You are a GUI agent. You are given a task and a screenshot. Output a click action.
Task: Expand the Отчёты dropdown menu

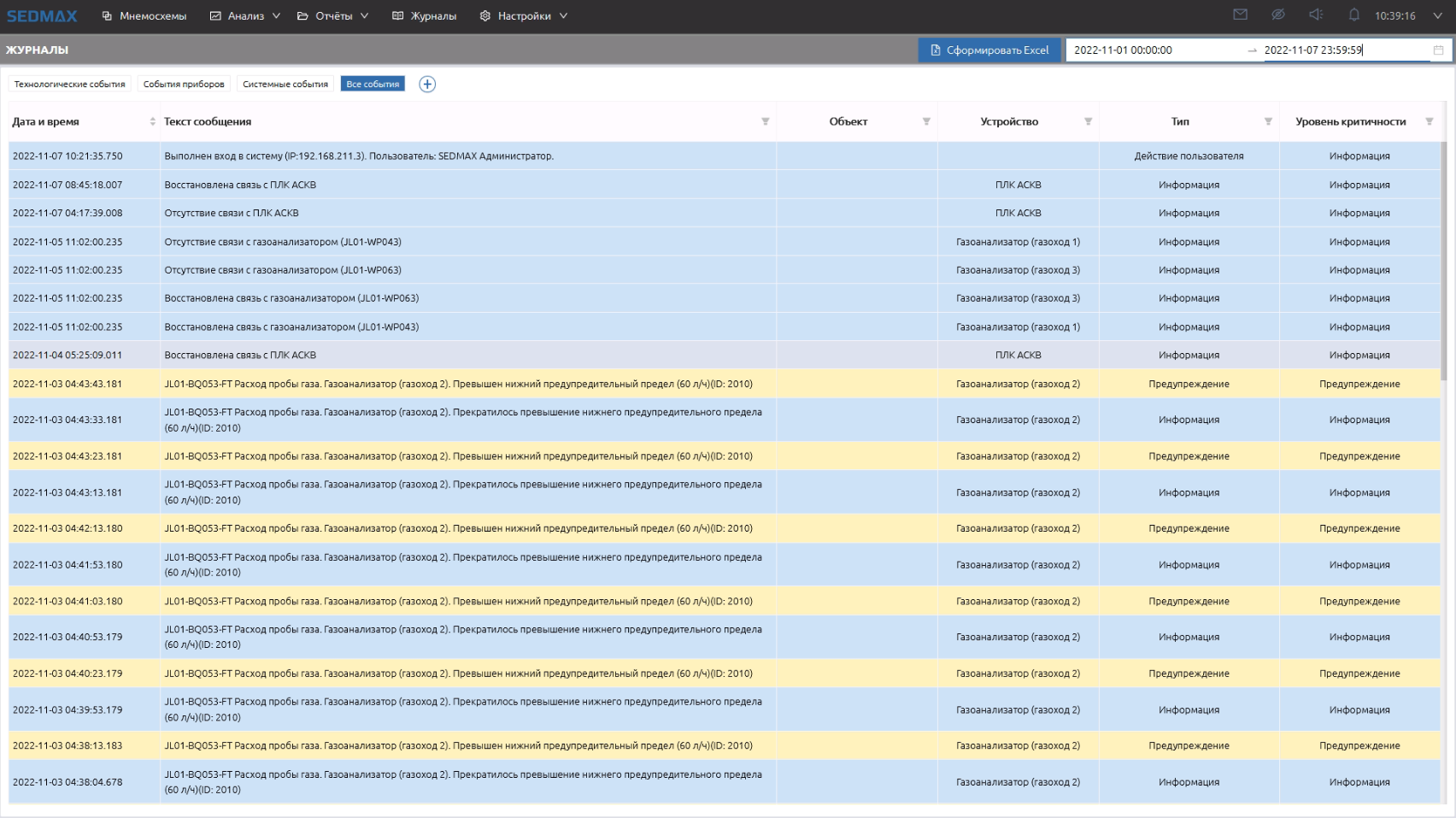333,16
